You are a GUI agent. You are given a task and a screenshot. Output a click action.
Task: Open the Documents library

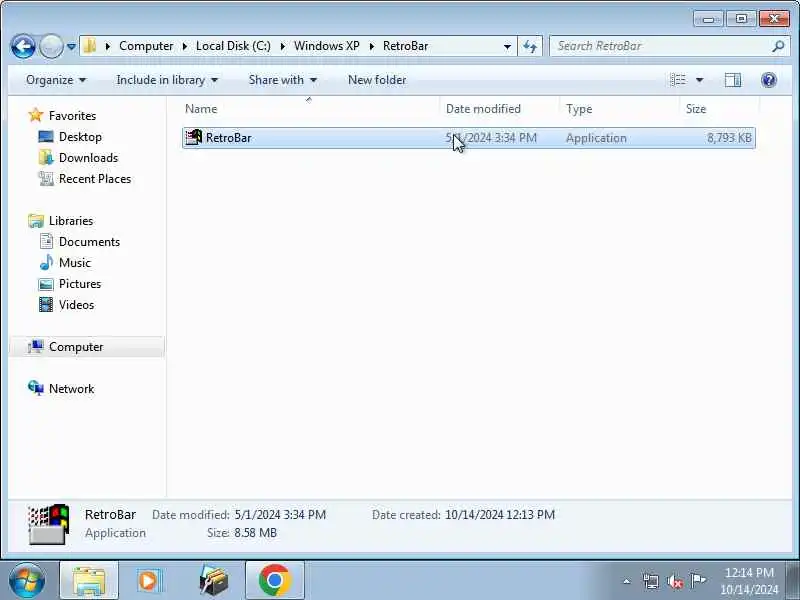tap(89, 241)
